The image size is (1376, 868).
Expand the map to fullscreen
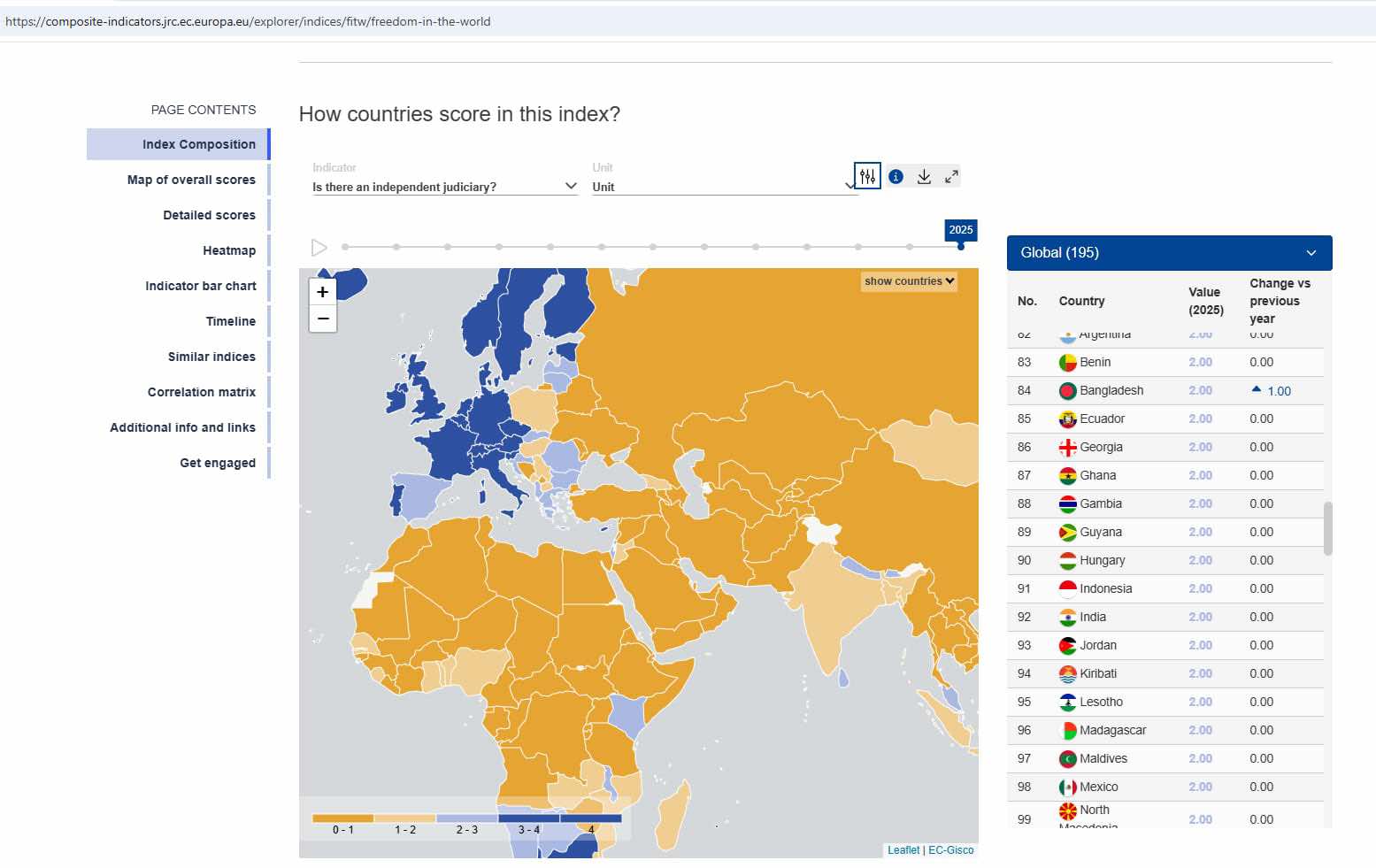coord(951,177)
